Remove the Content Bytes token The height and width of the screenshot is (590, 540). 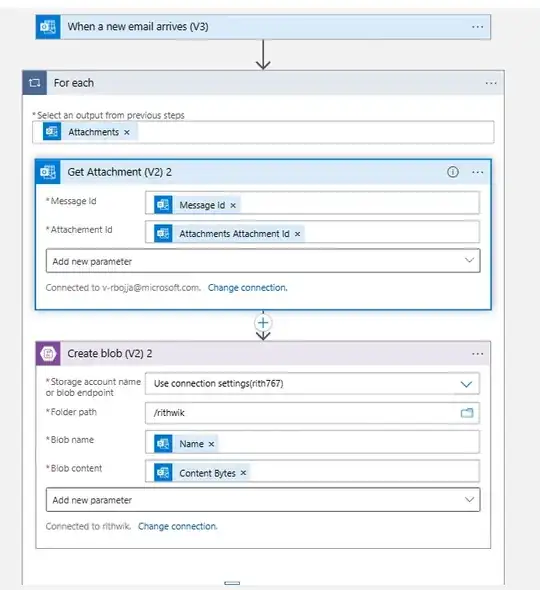(x=243, y=473)
